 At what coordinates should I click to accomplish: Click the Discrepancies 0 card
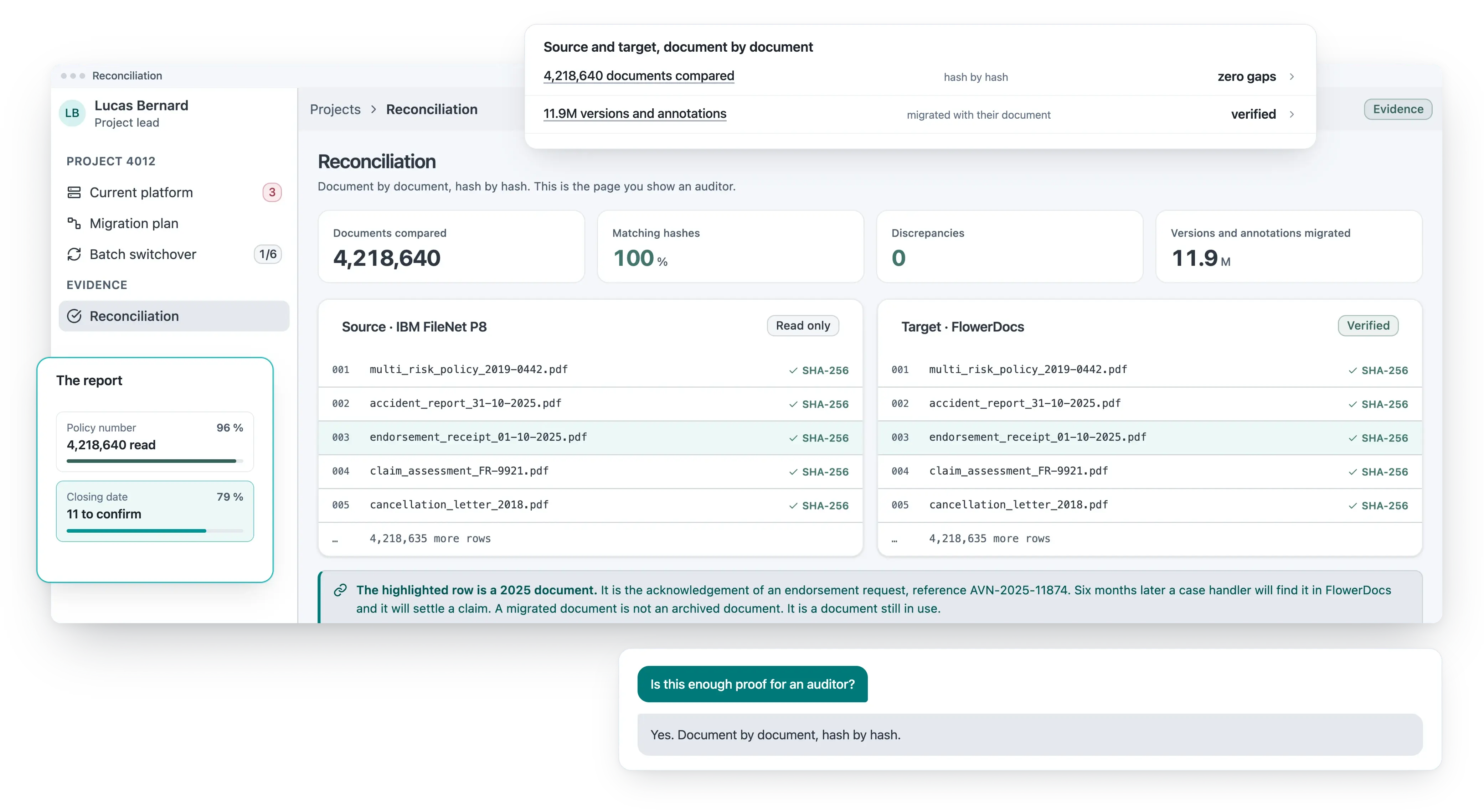coord(1009,247)
